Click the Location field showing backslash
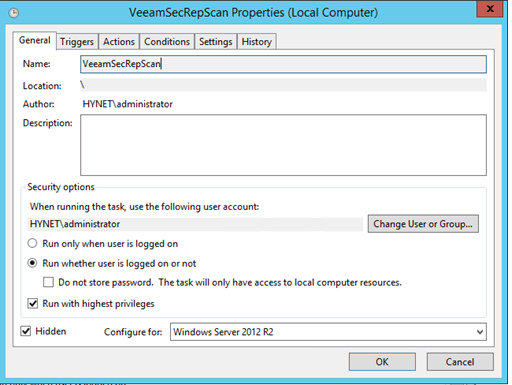 tap(283, 85)
